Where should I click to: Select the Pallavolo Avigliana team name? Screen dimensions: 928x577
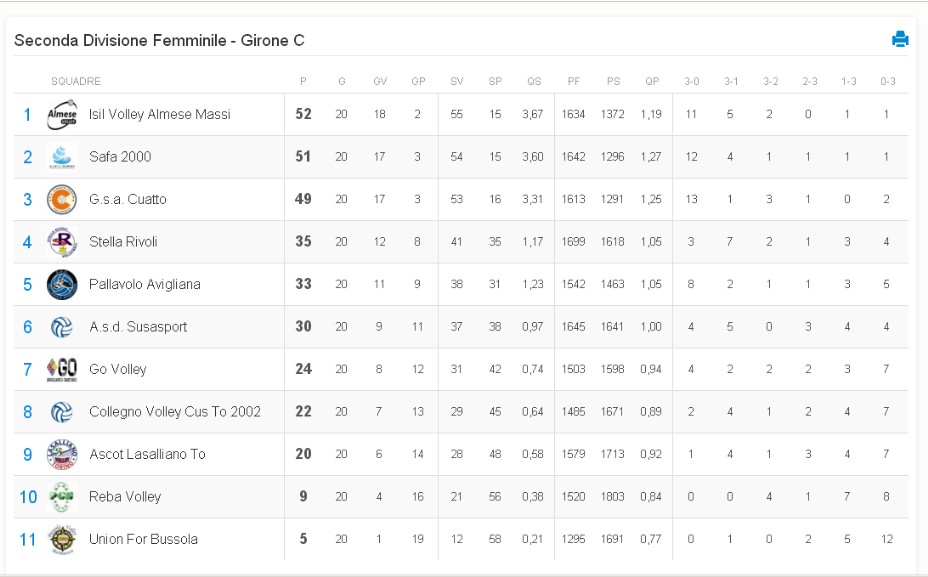pyautogui.click(x=144, y=285)
